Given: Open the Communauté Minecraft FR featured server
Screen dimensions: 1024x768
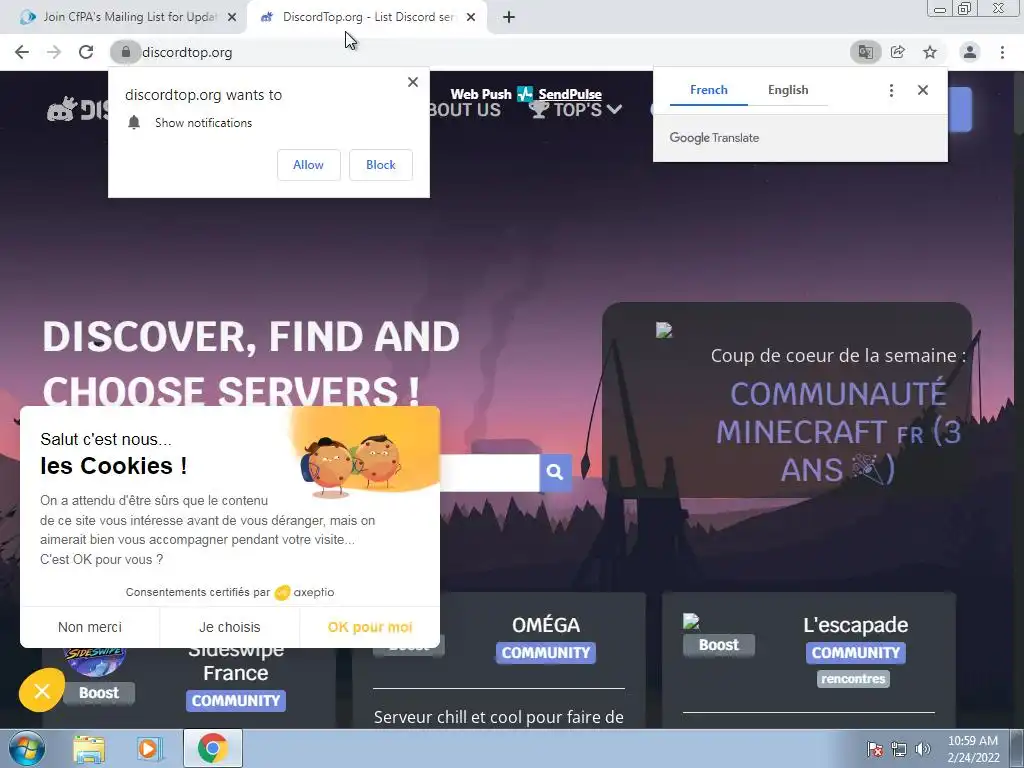Looking at the screenshot, I should pos(839,432).
